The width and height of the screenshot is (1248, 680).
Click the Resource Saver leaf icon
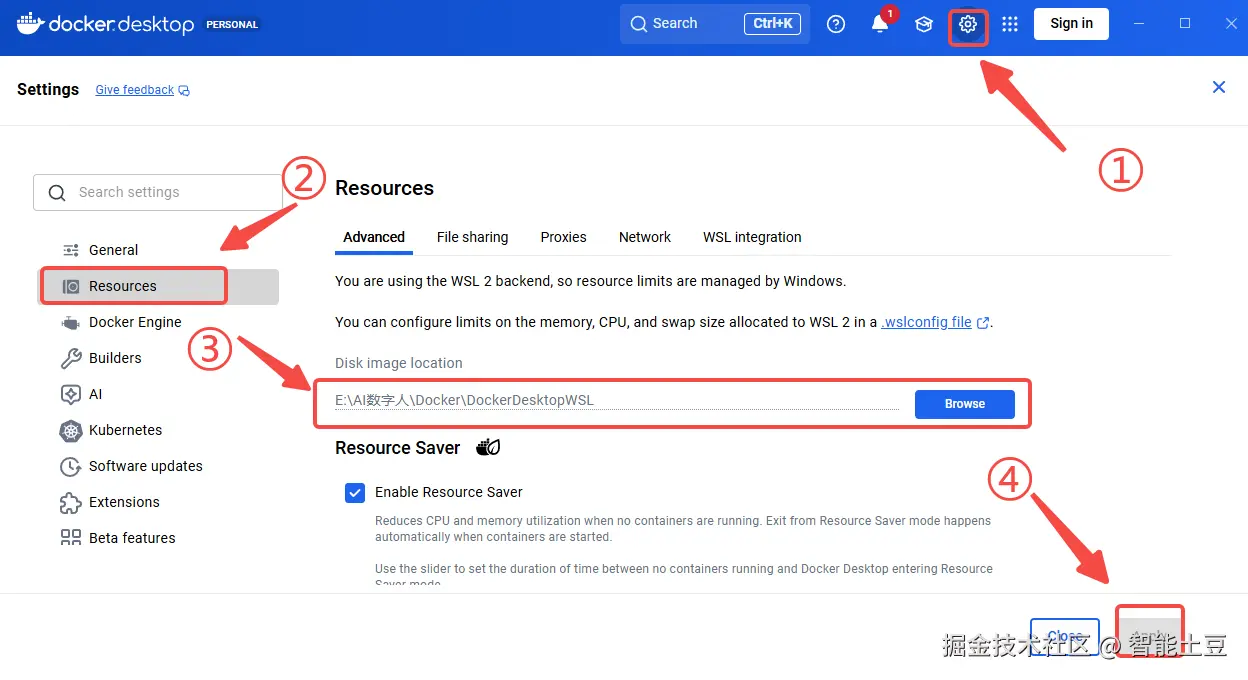pos(488,447)
